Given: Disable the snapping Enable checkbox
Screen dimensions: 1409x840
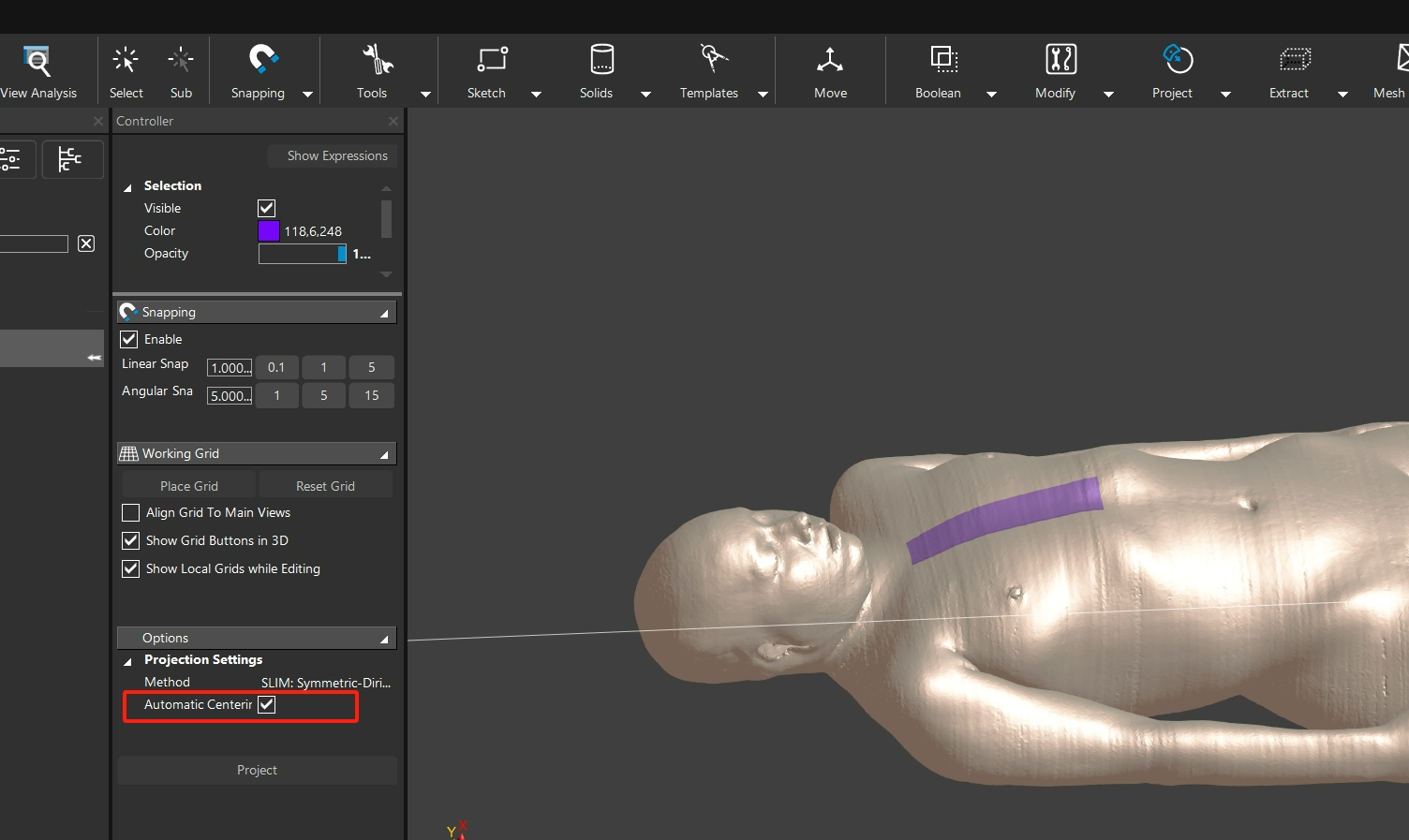Looking at the screenshot, I should pyautogui.click(x=129, y=339).
